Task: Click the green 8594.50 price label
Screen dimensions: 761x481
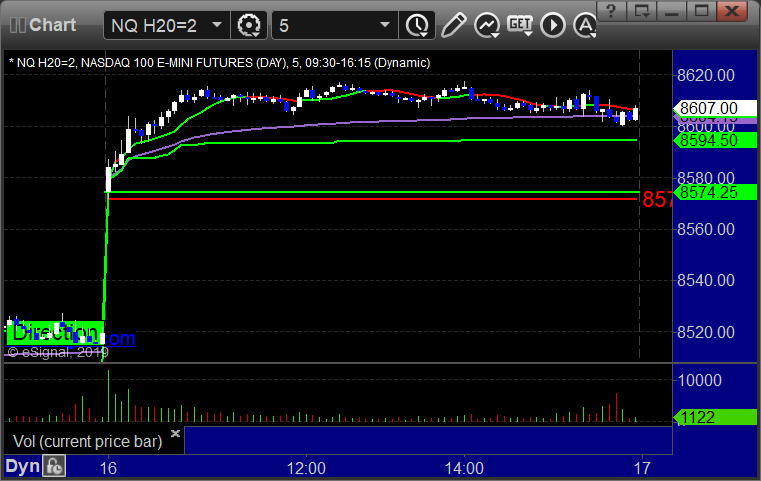Action: click(714, 140)
